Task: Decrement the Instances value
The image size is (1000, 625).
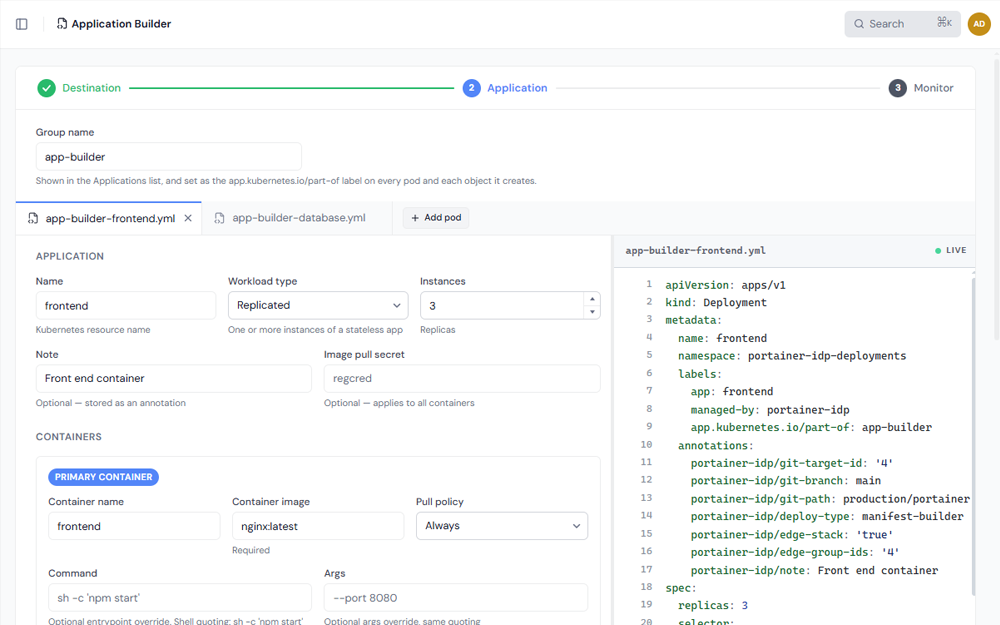Action: click(x=592, y=312)
